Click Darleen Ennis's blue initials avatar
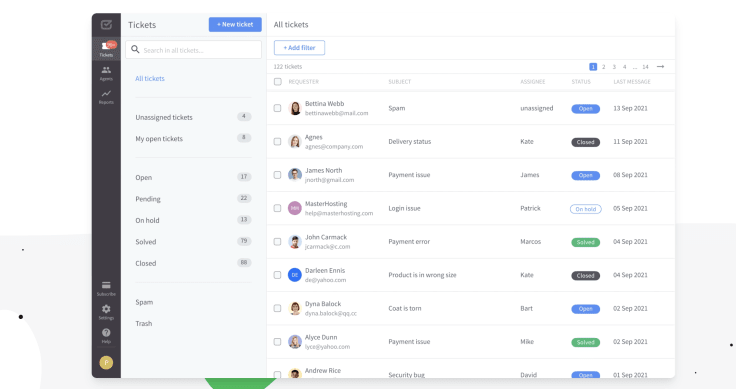Viewport: 736px width, 389px height. pos(295,275)
